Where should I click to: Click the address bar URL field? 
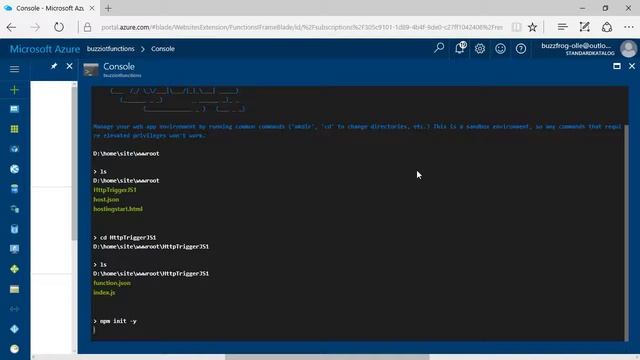coord(302,27)
